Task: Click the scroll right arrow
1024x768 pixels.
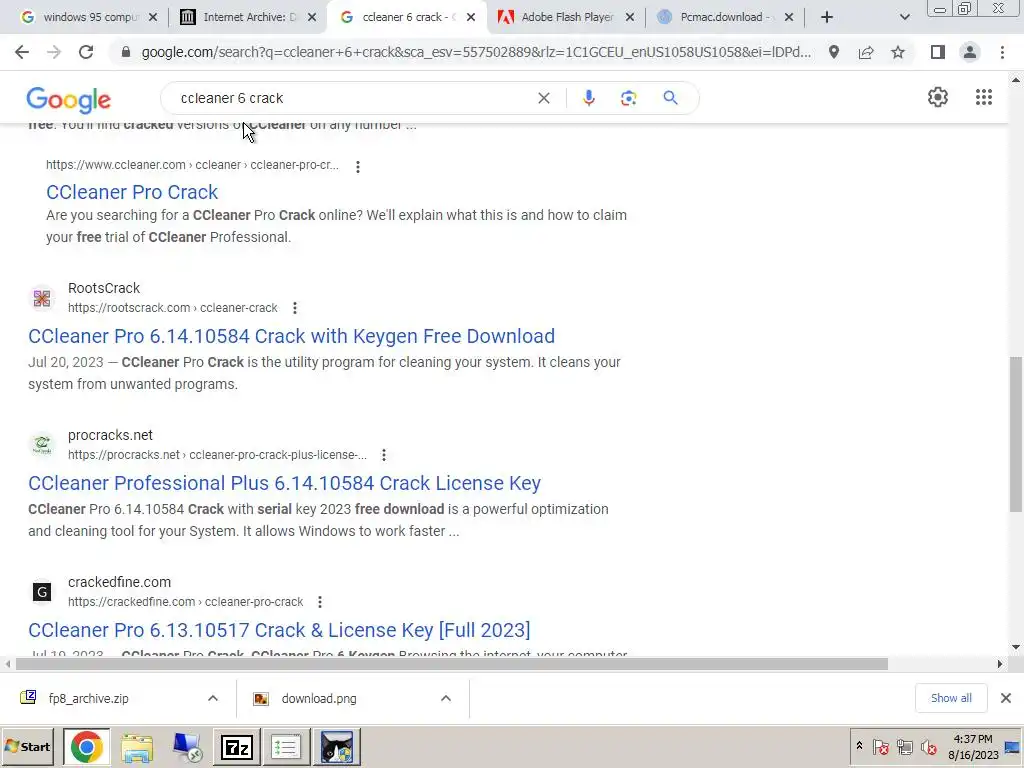Action: 999,664
